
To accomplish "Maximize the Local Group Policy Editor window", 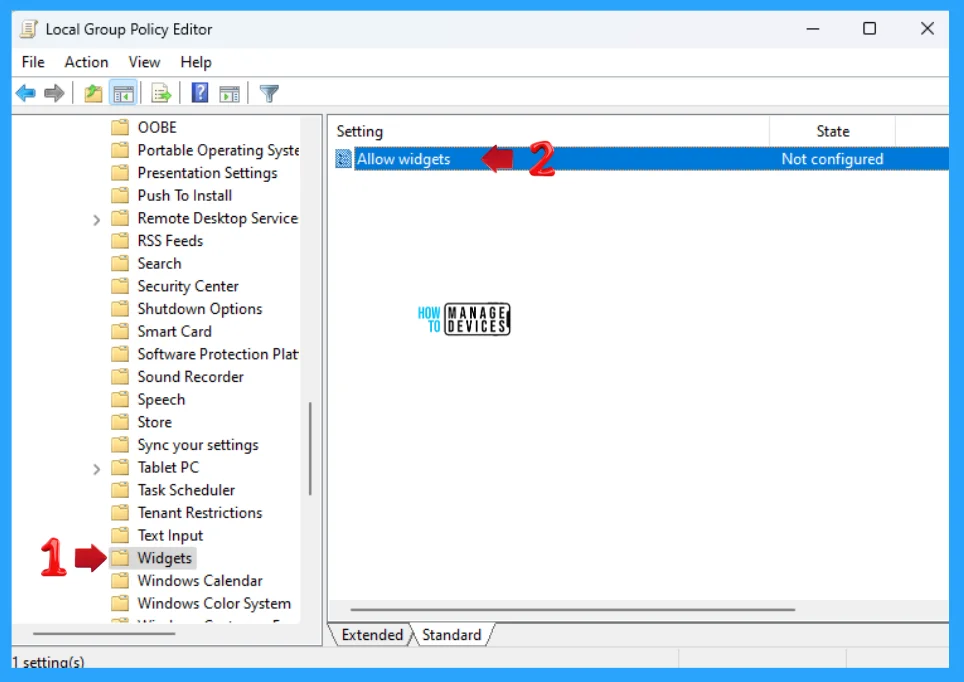I will click(x=869, y=28).
